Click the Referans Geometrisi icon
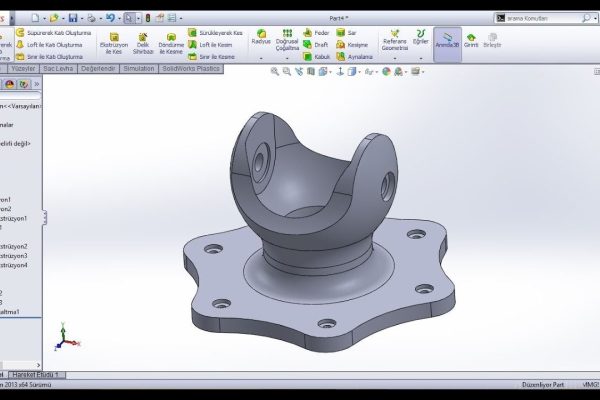This screenshot has width=600, height=400. [x=394, y=40]
